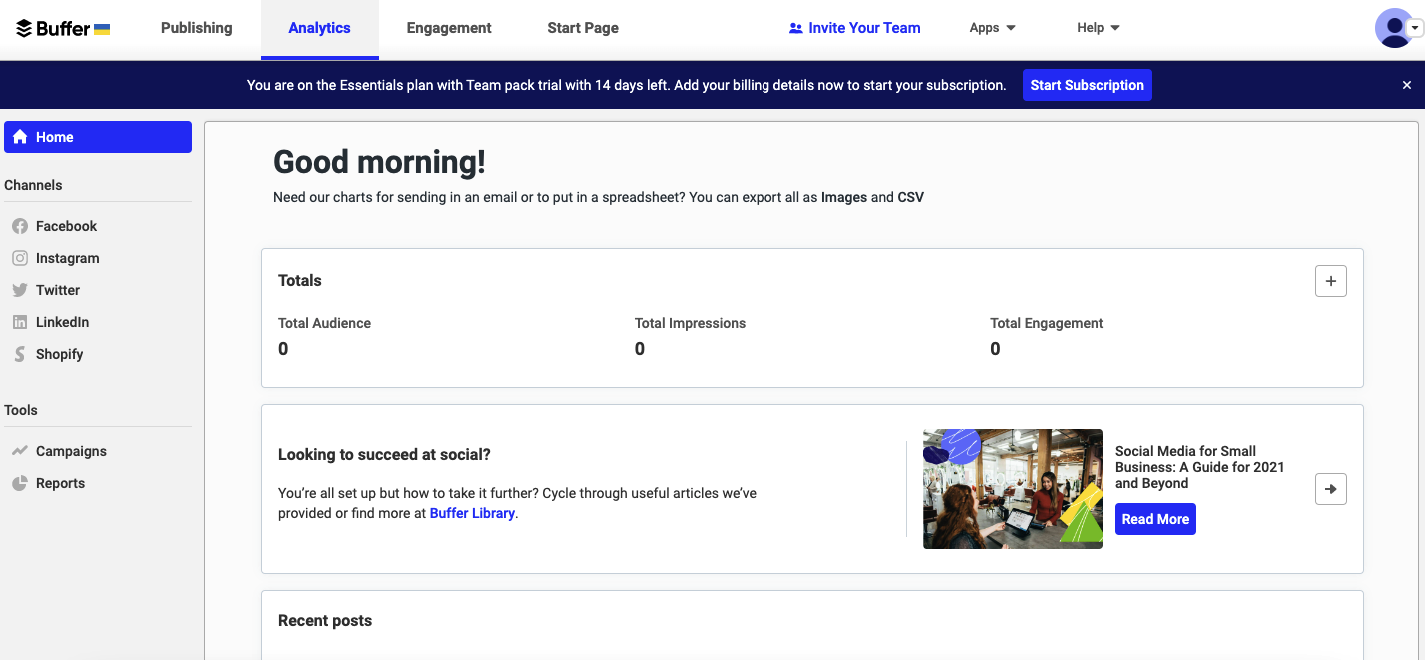
Task: Click the article thumbnail image
Action: tap(1013, 489)
